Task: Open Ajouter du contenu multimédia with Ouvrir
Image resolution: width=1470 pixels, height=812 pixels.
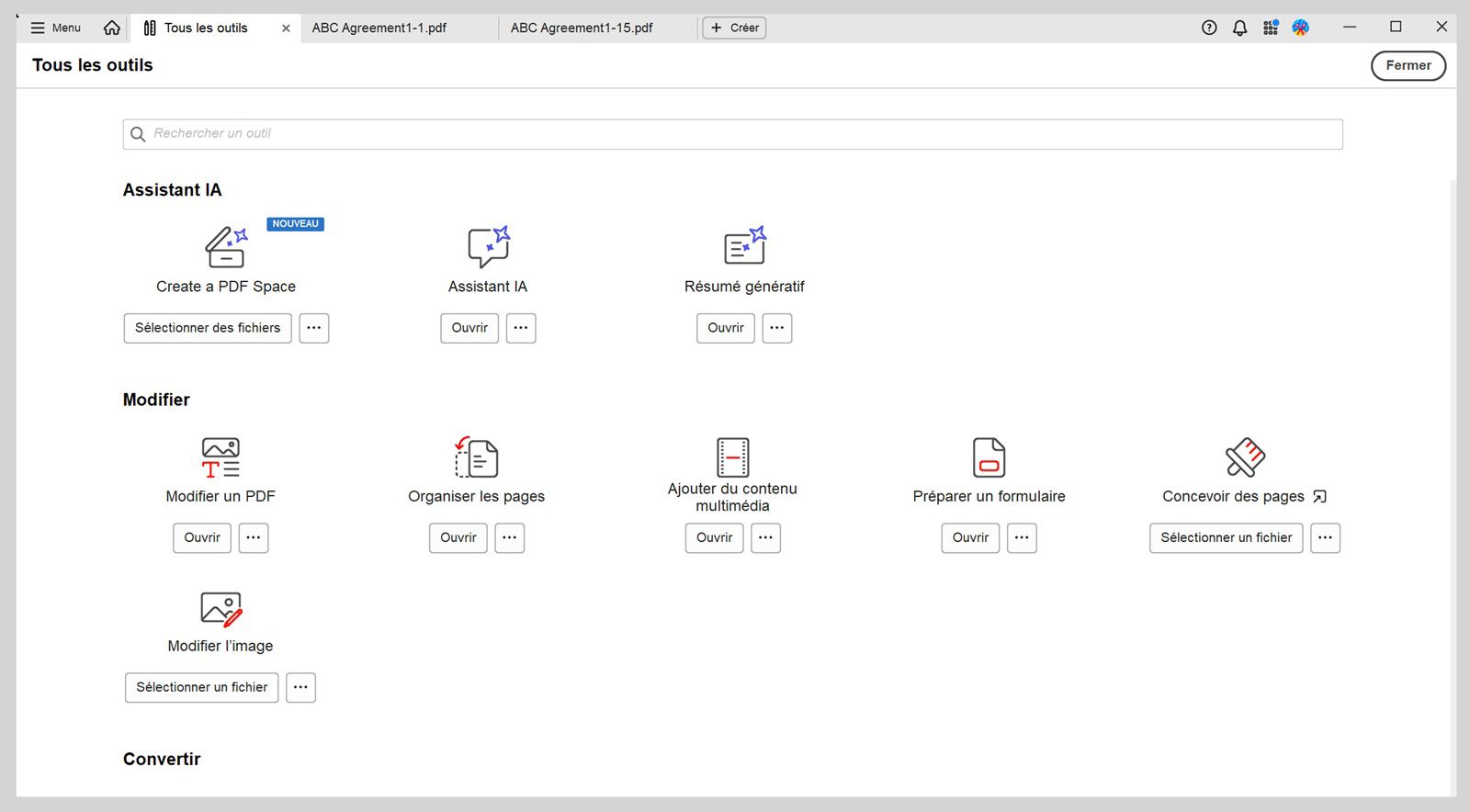Action: coord(715,537)
